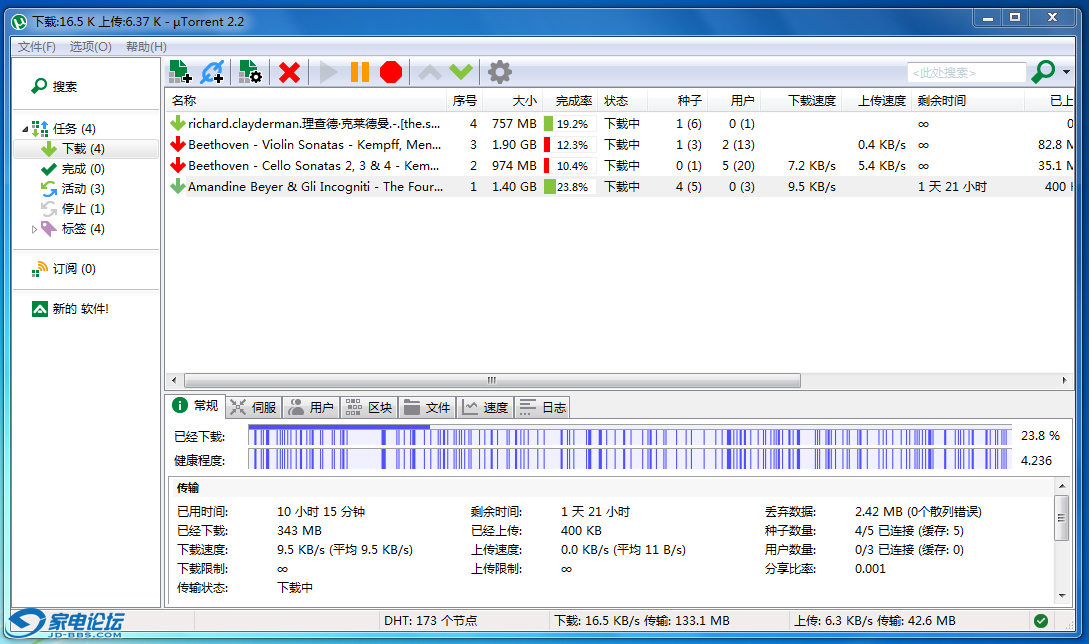Stop the torrent using the red stop icon
The height and width of the screenshot is (644, 1089).
tap(391, 72)
